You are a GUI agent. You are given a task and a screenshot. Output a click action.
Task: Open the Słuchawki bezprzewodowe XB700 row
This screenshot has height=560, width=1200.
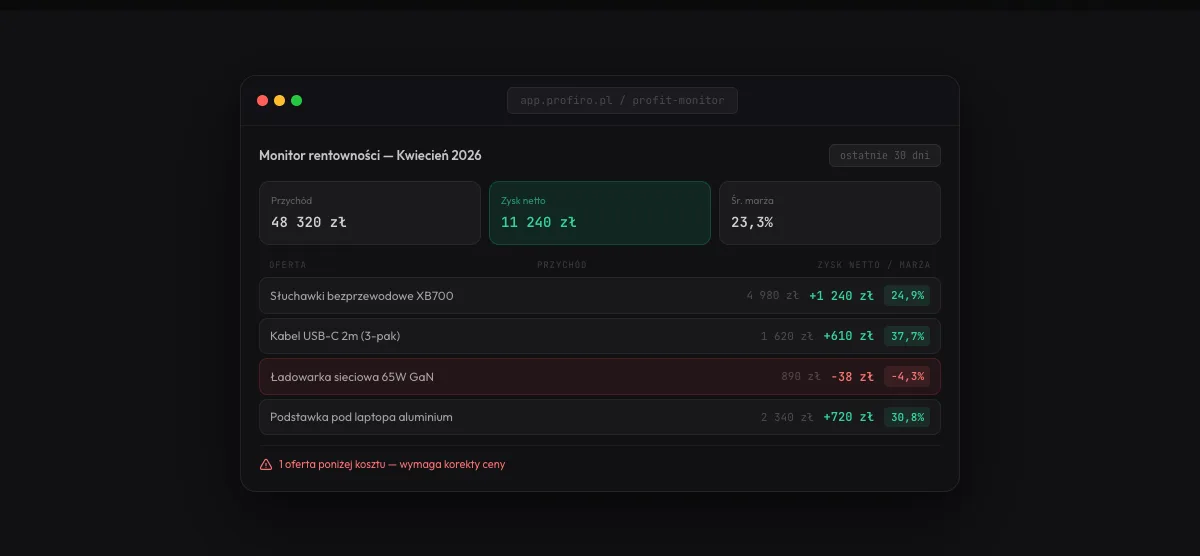coord(600,295)
